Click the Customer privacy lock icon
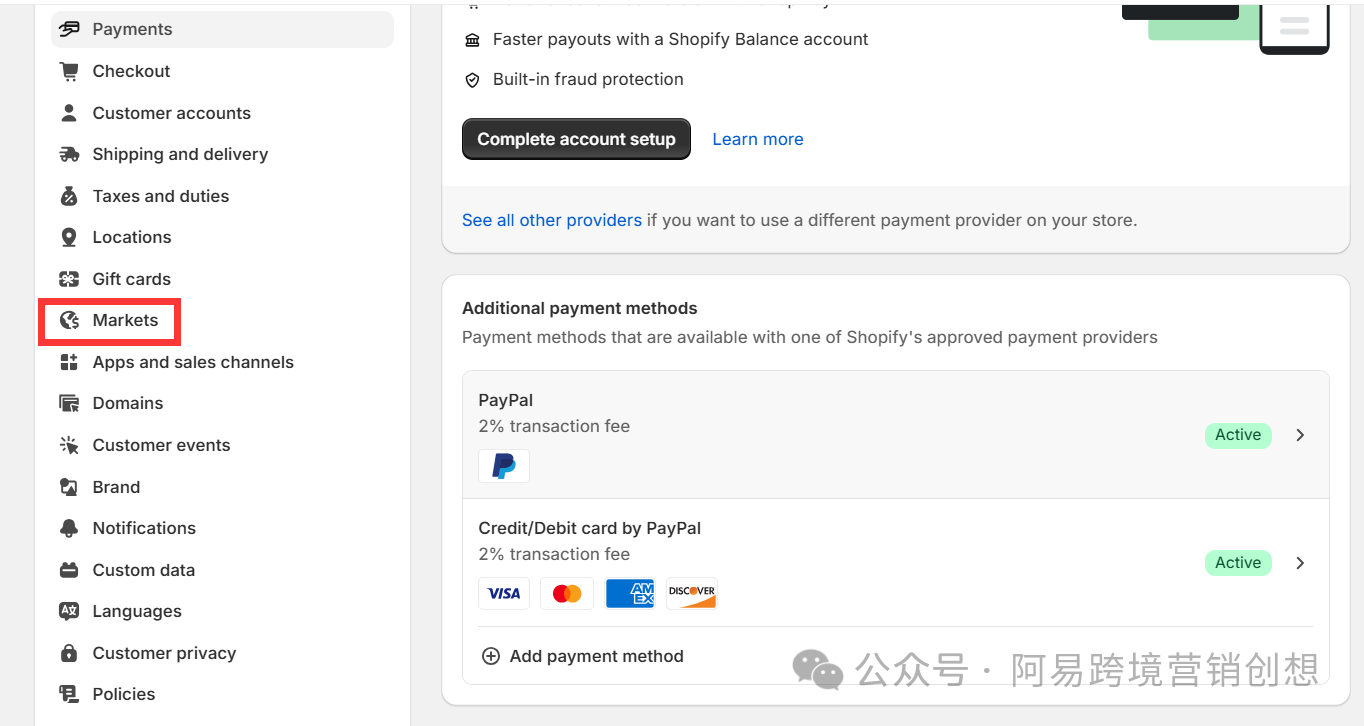1364x726 pixels. [69, 653]
